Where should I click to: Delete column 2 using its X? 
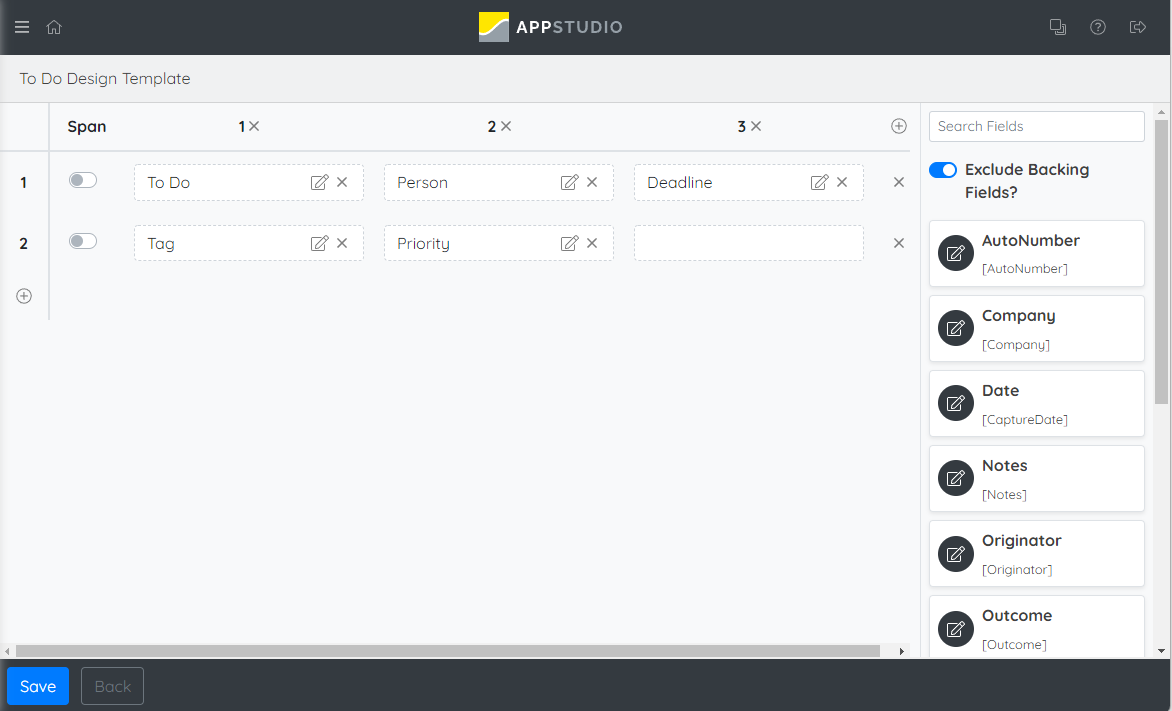point(506,126)
